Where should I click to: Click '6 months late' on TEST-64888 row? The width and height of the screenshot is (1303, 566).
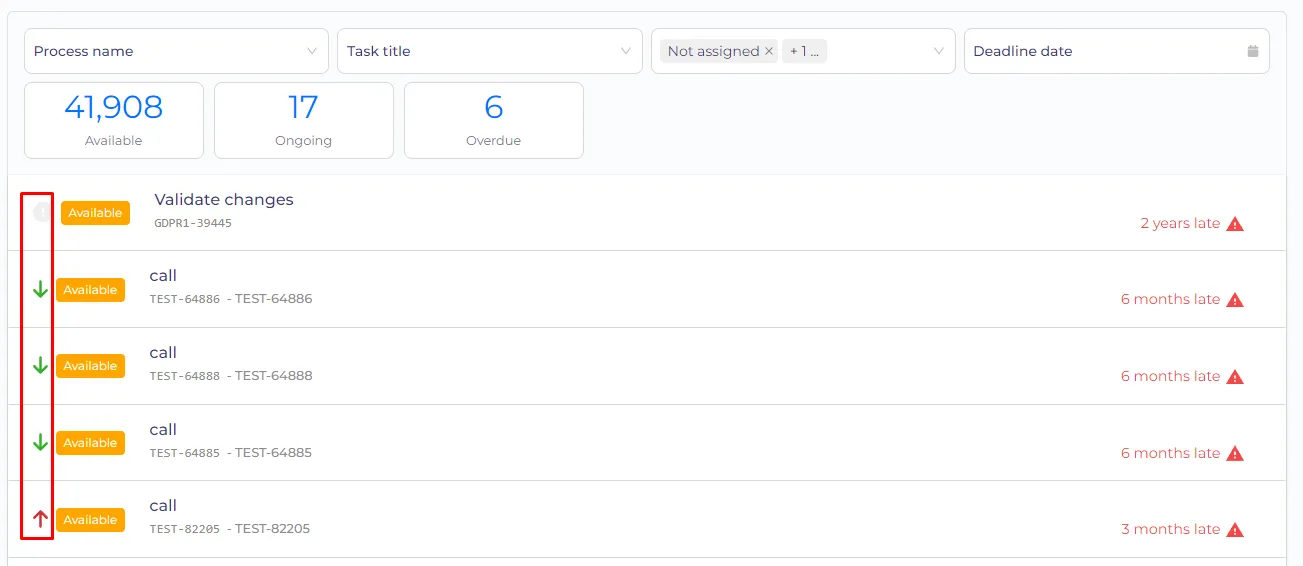[x=1170, y=376]
